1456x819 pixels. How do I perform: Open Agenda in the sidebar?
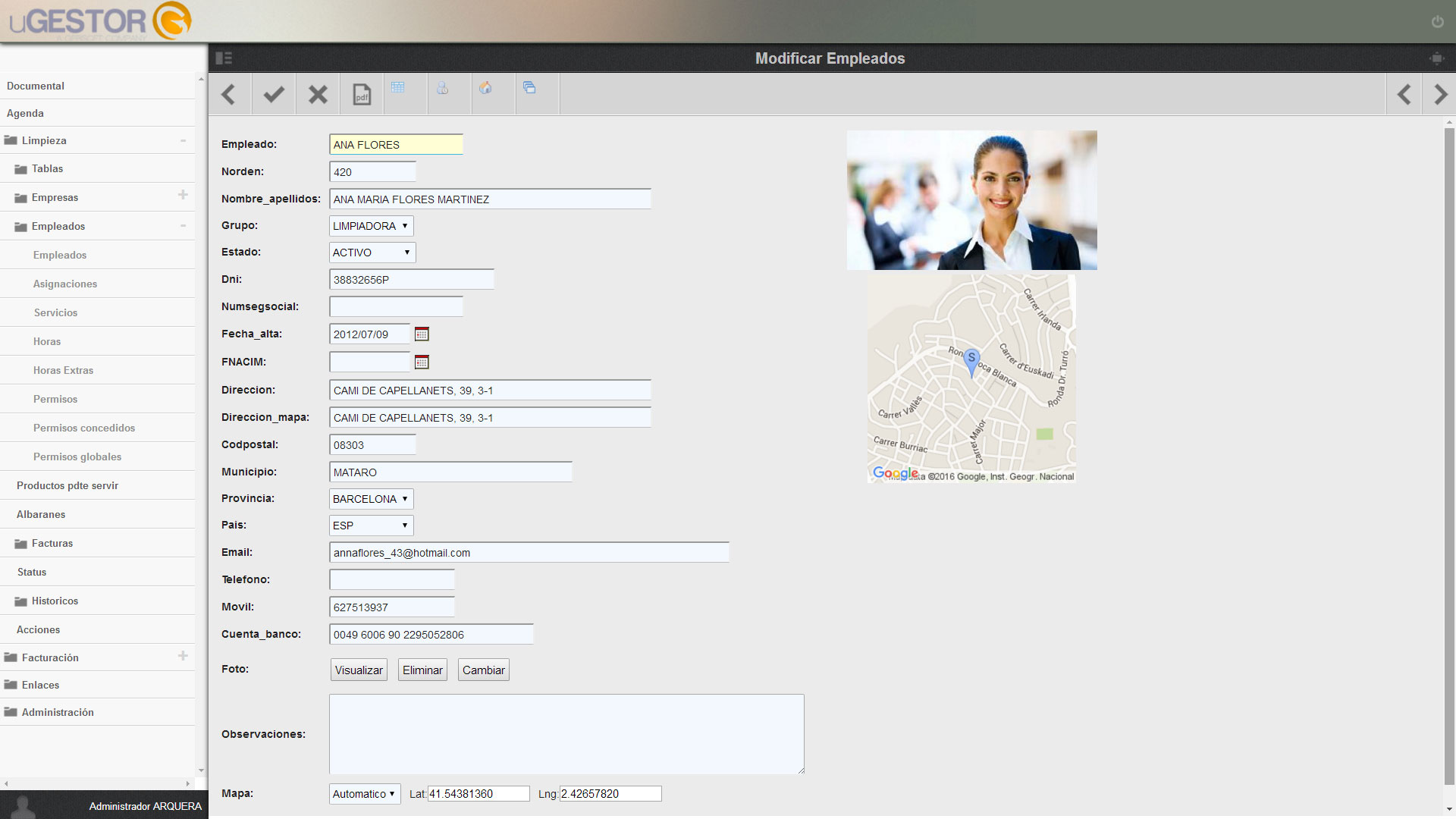tap(25, 113)
